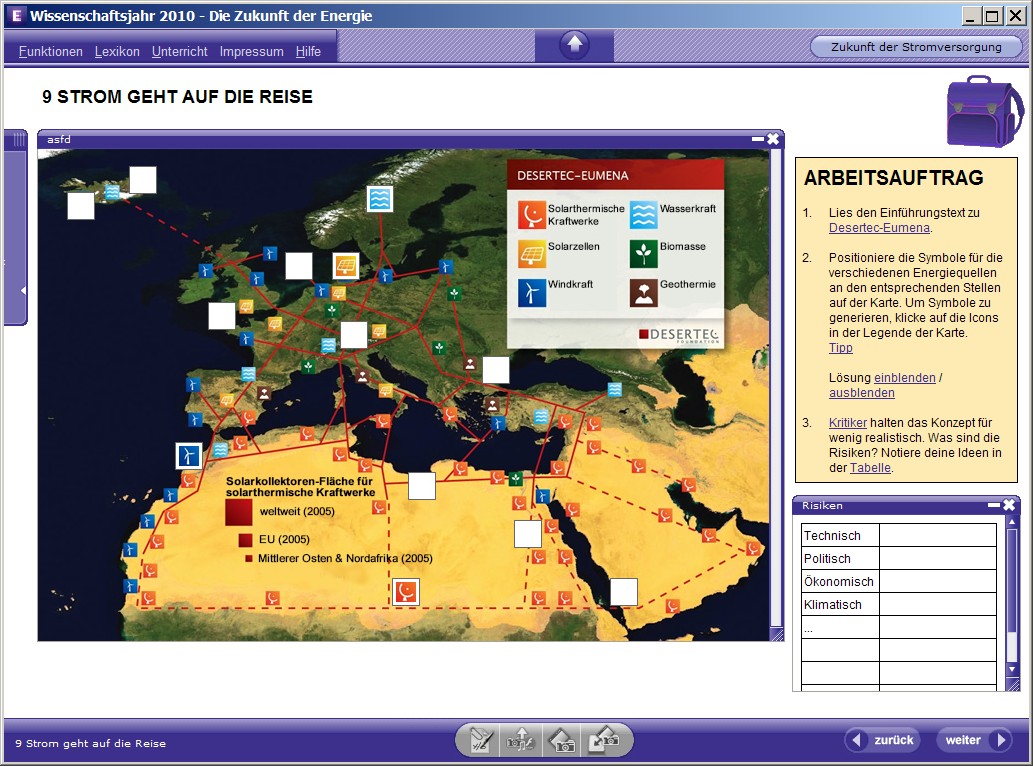Open the Unterricht menu
The height and width of the screenshot is (766, 1033).
click(180, 51)
